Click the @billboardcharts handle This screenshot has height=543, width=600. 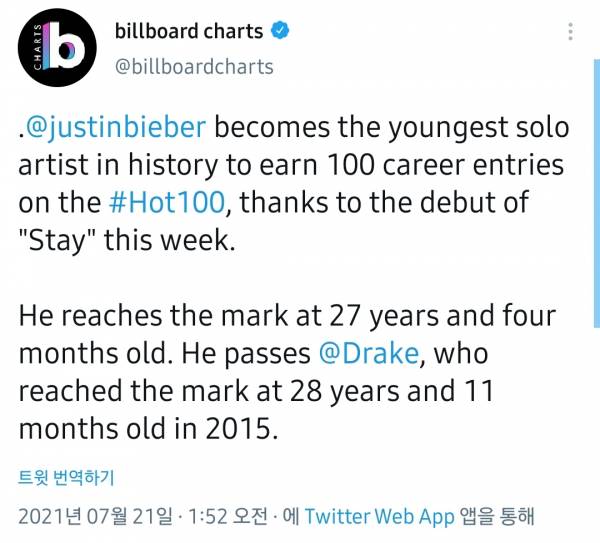(194, 67)
